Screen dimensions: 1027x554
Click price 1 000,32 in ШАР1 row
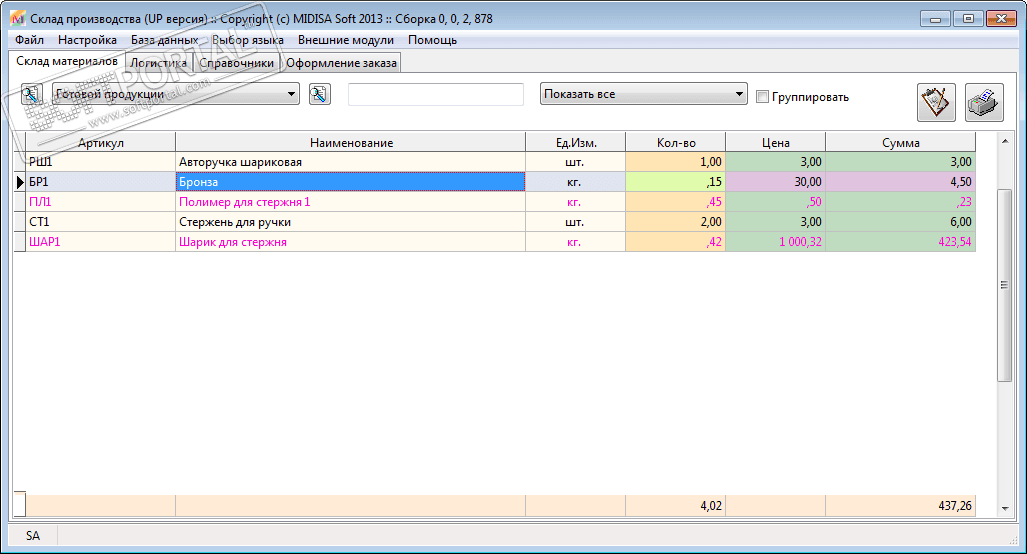click(775, 242)
